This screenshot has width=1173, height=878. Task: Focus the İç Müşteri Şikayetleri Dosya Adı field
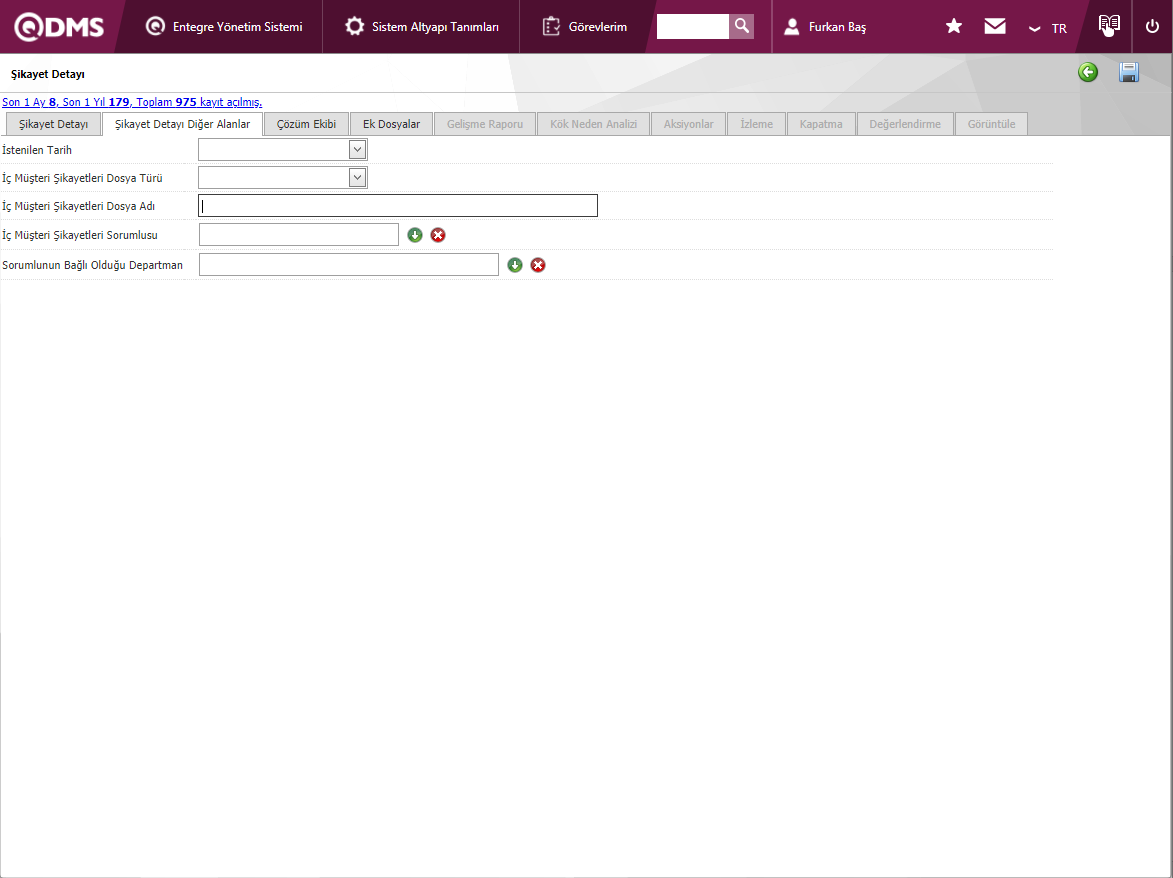tap(398, 206)
